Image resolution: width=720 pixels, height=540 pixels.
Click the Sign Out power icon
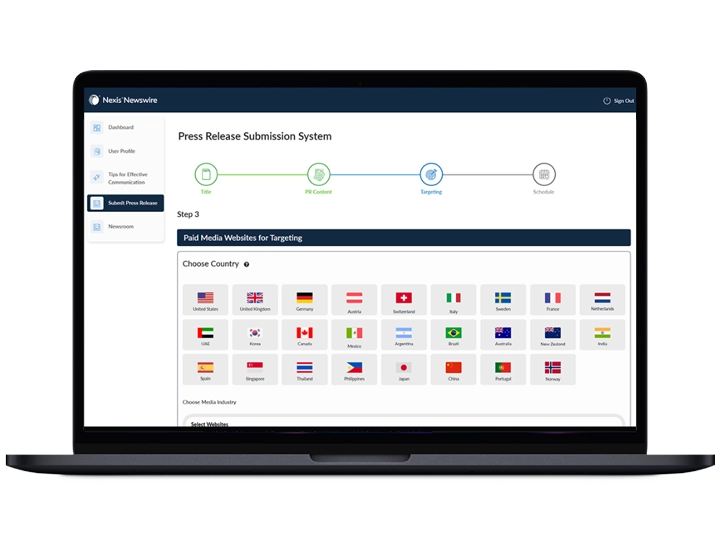pyautogui.click(x=607, y=101)
